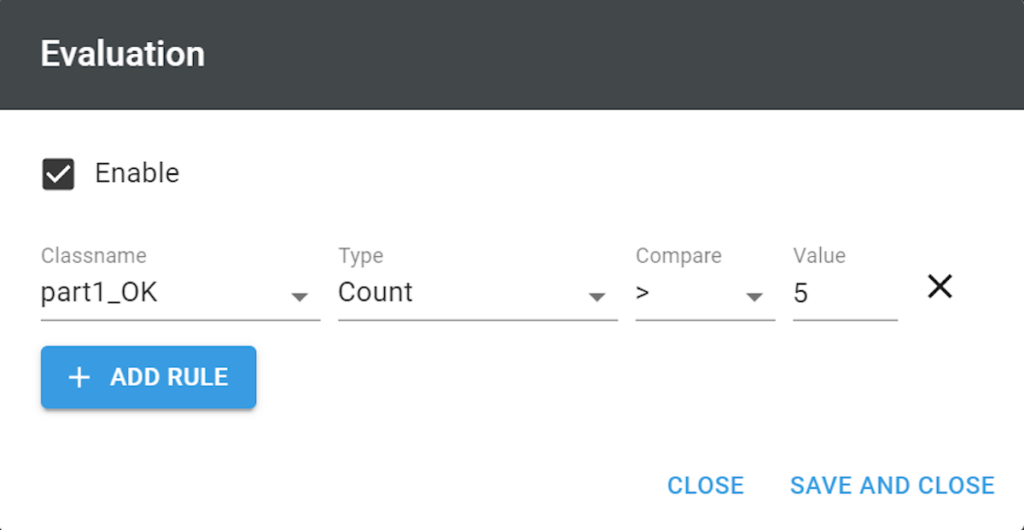Click the Enable label text
The width and height of the screenshot is (1024, 530).
[x=137, y=173]
